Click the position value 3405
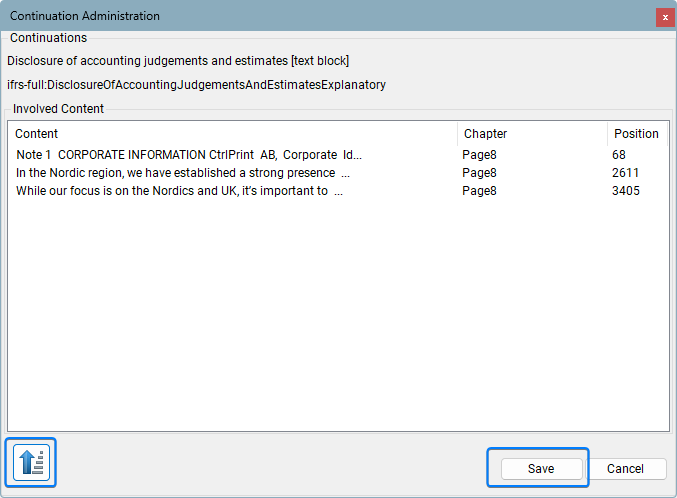The image size is (677, 498). pos(625,191)
